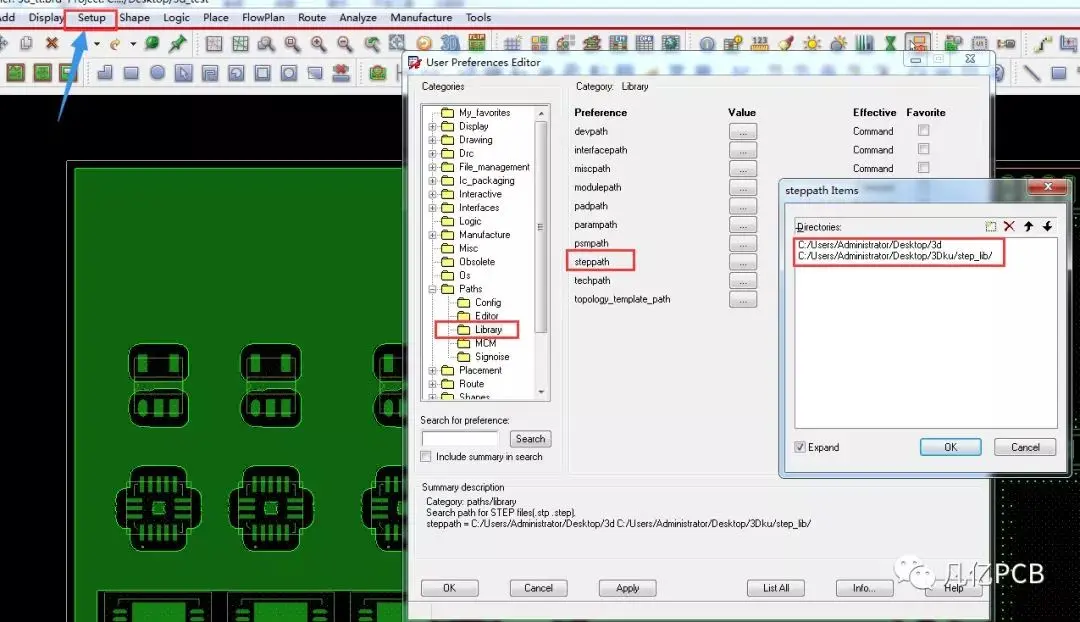Screen dimensions: 1080x622
Task: Open the steppath value '...' button
Action: (742, 262)
